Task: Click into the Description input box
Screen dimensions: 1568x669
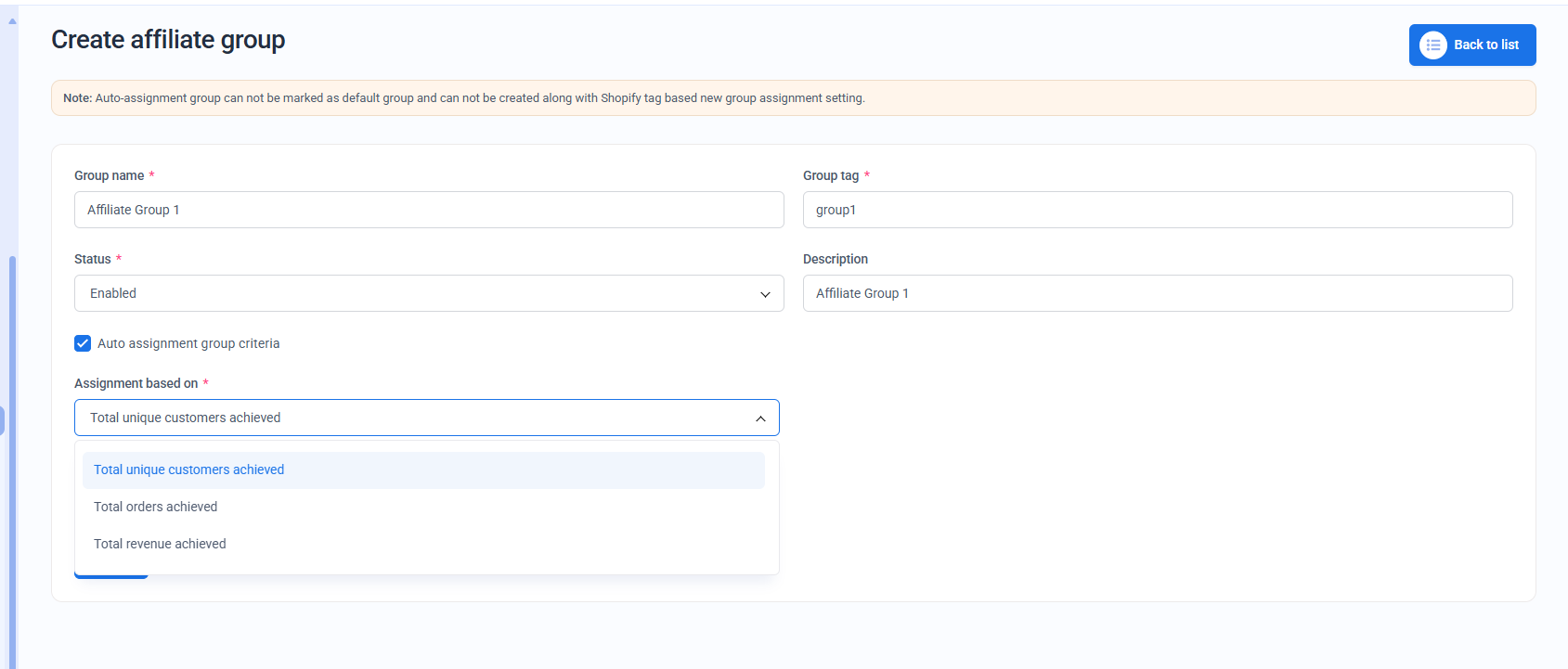Action: 1157,293
